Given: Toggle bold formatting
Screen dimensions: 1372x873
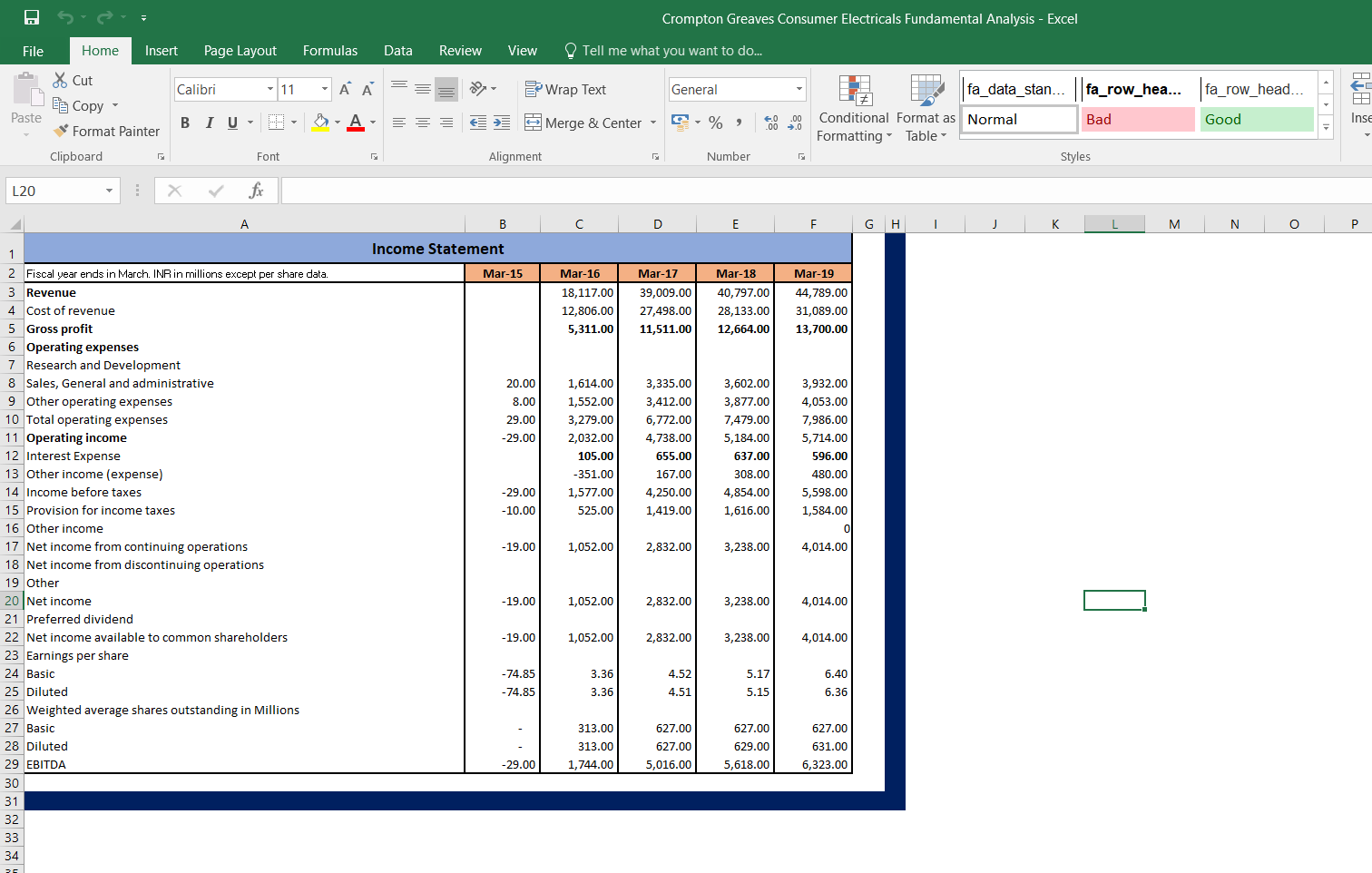Looking at the screenshot, I should [185, 123].
